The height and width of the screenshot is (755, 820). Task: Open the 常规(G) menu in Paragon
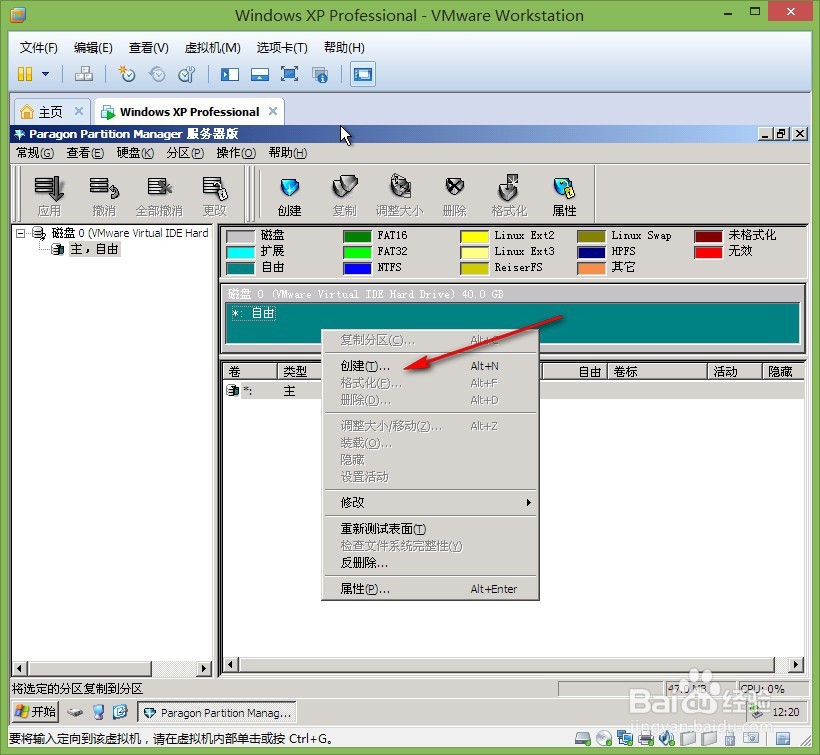pos(35,153)
